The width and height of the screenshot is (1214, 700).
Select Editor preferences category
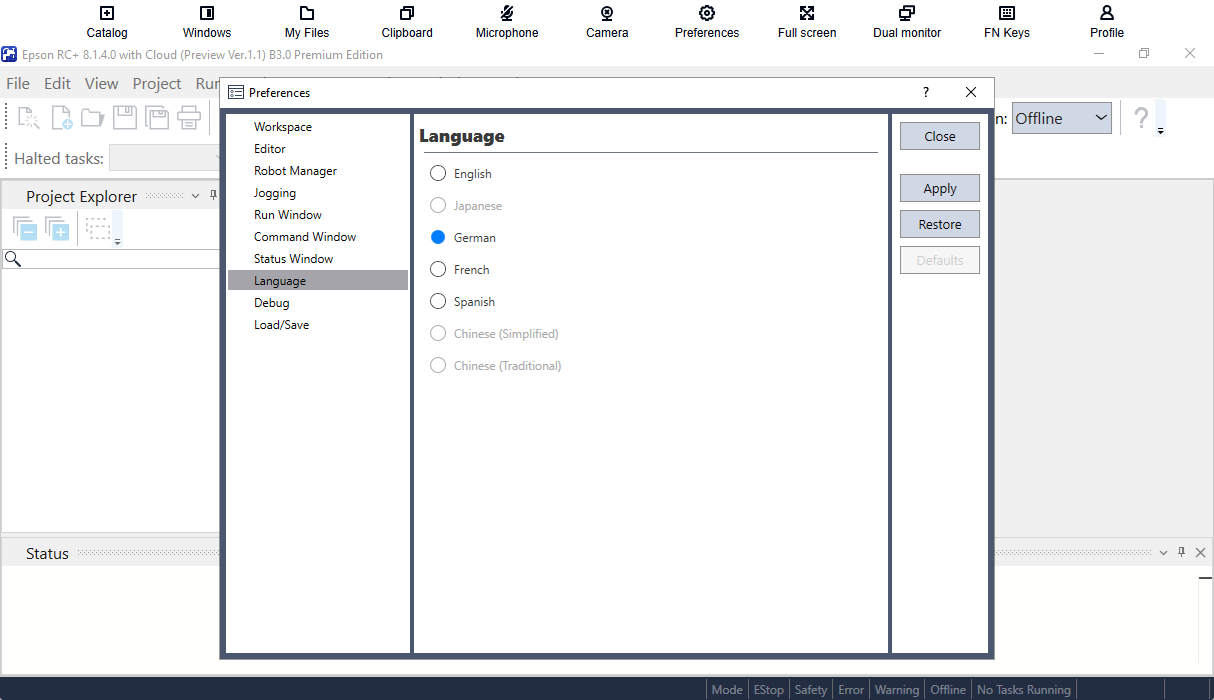[318, 149]
